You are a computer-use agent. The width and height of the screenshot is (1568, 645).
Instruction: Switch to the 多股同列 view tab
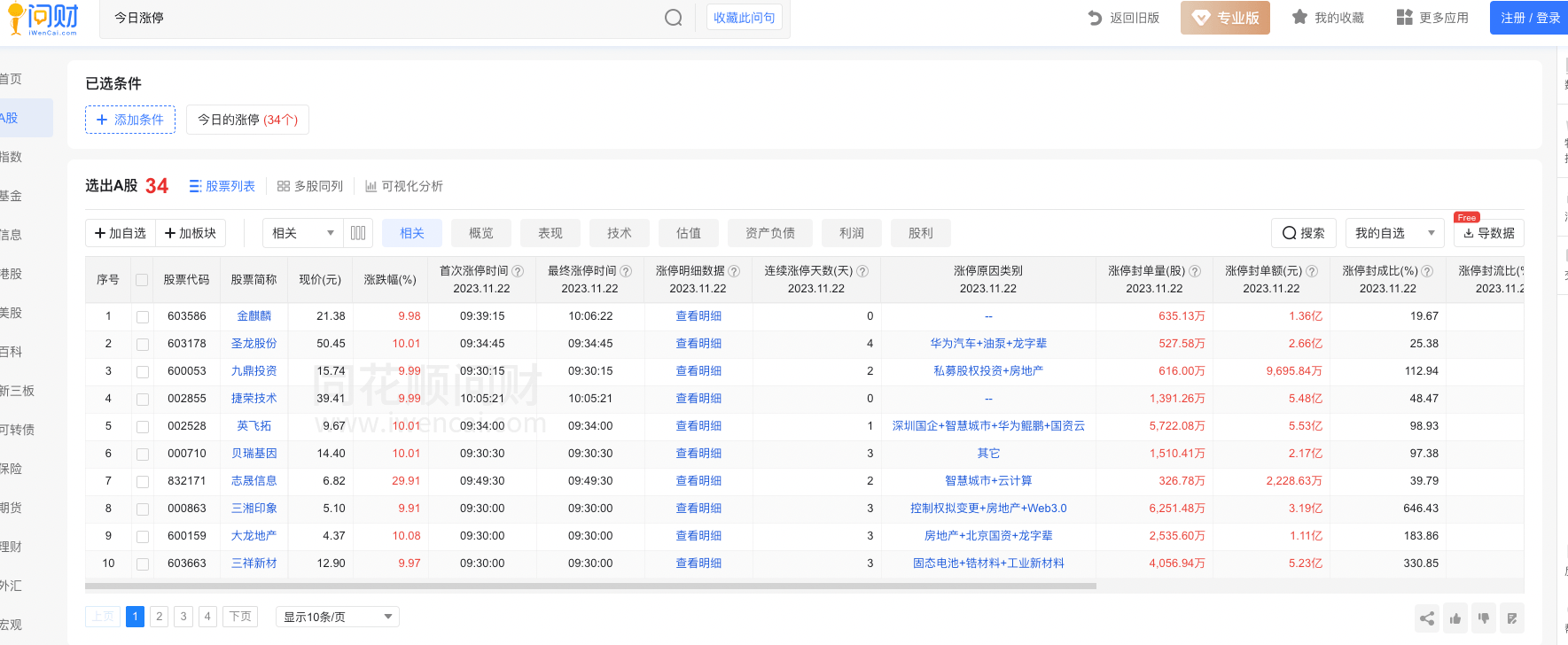(310, 186)
